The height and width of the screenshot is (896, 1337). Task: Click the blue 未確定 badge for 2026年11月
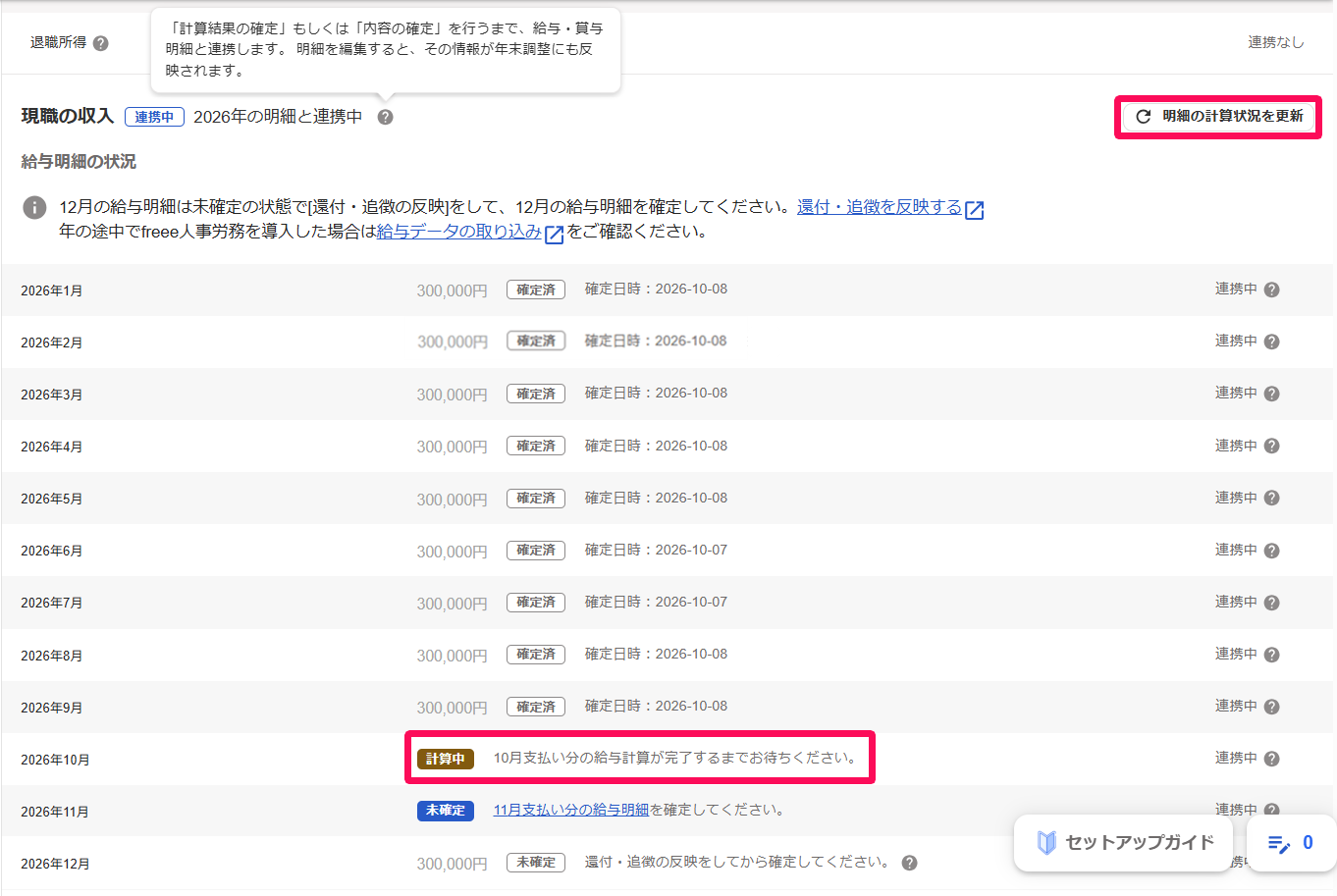(446, 811)
